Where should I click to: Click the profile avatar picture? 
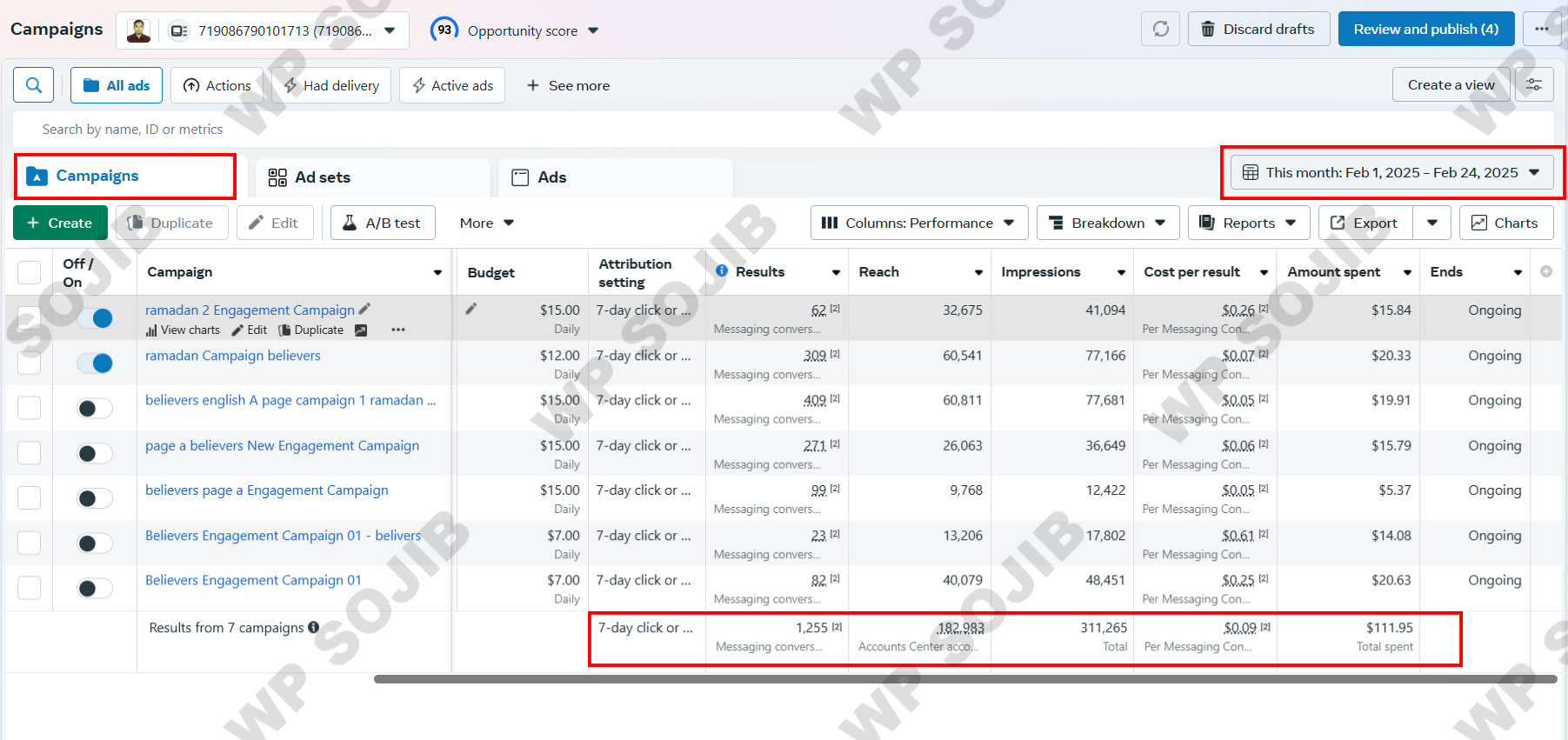(138, 30)
